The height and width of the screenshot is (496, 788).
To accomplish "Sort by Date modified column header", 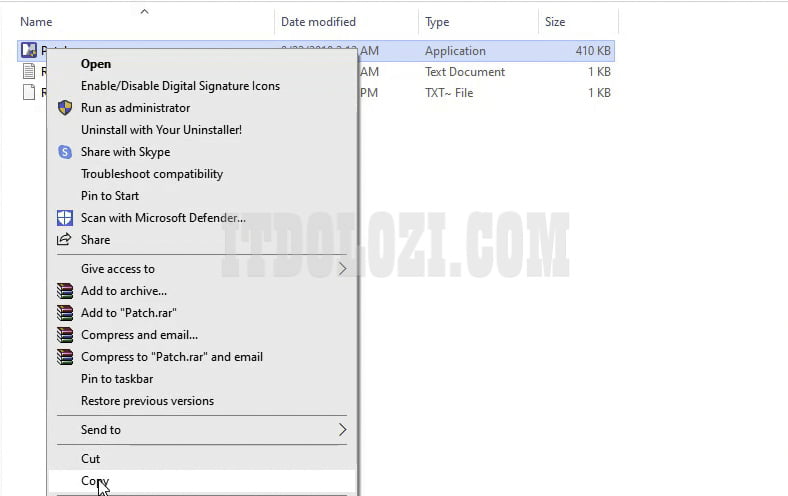I will [318, 22].
